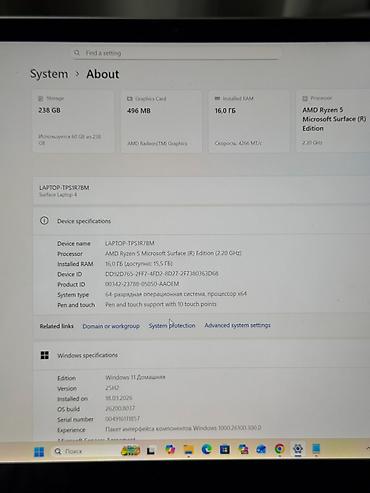Go back to System in breadcrumb
The width and height of the screenshot is (370, 493).
click(x=49, y=74)
